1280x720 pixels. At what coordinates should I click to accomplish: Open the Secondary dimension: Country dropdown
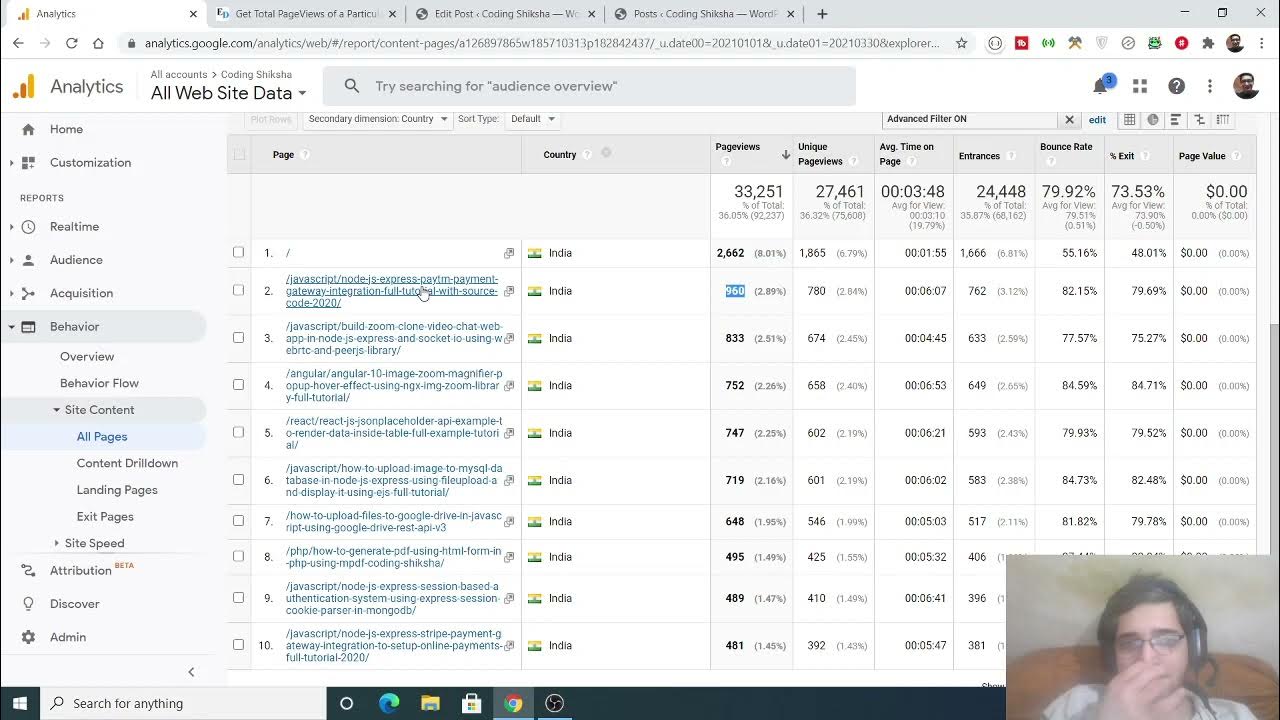pyautogui.click(x=377, y=119)
